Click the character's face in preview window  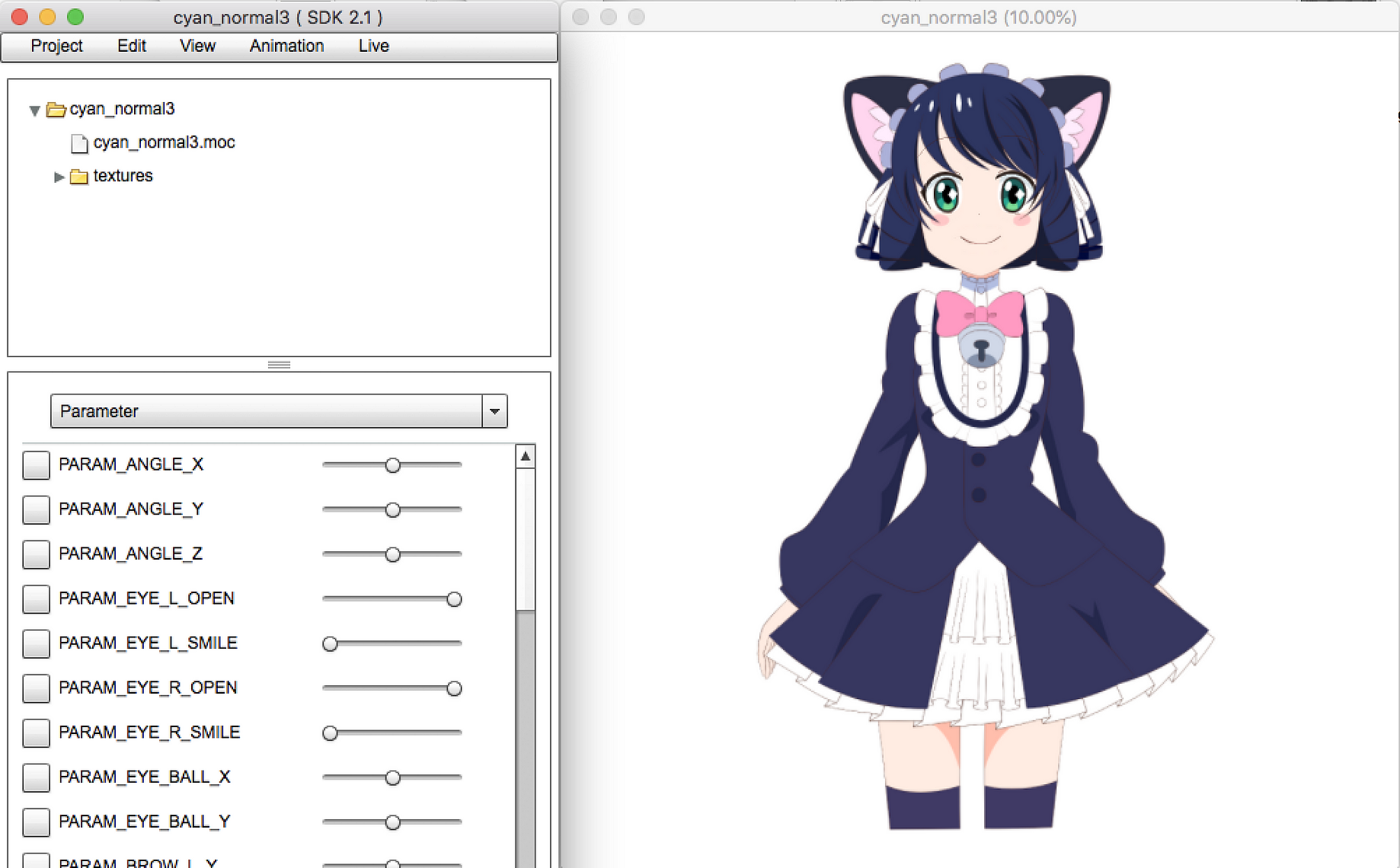click(980, 209)
